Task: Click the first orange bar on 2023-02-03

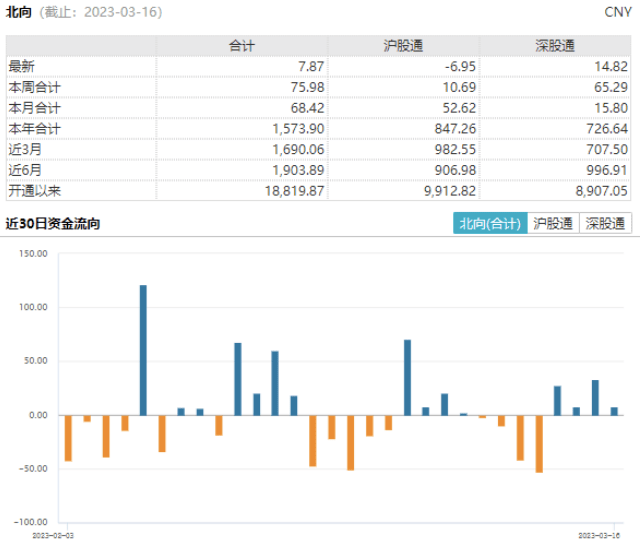Action: coord(68,438)
